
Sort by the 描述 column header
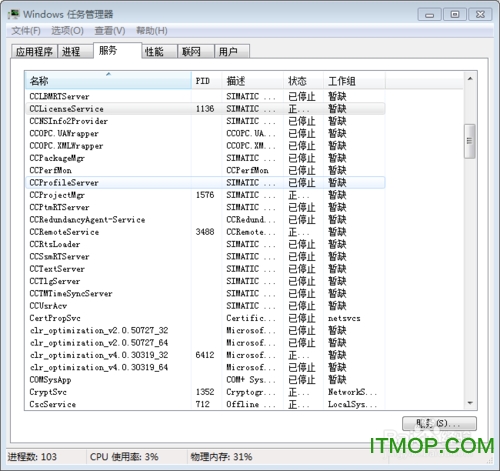[253, 80]
